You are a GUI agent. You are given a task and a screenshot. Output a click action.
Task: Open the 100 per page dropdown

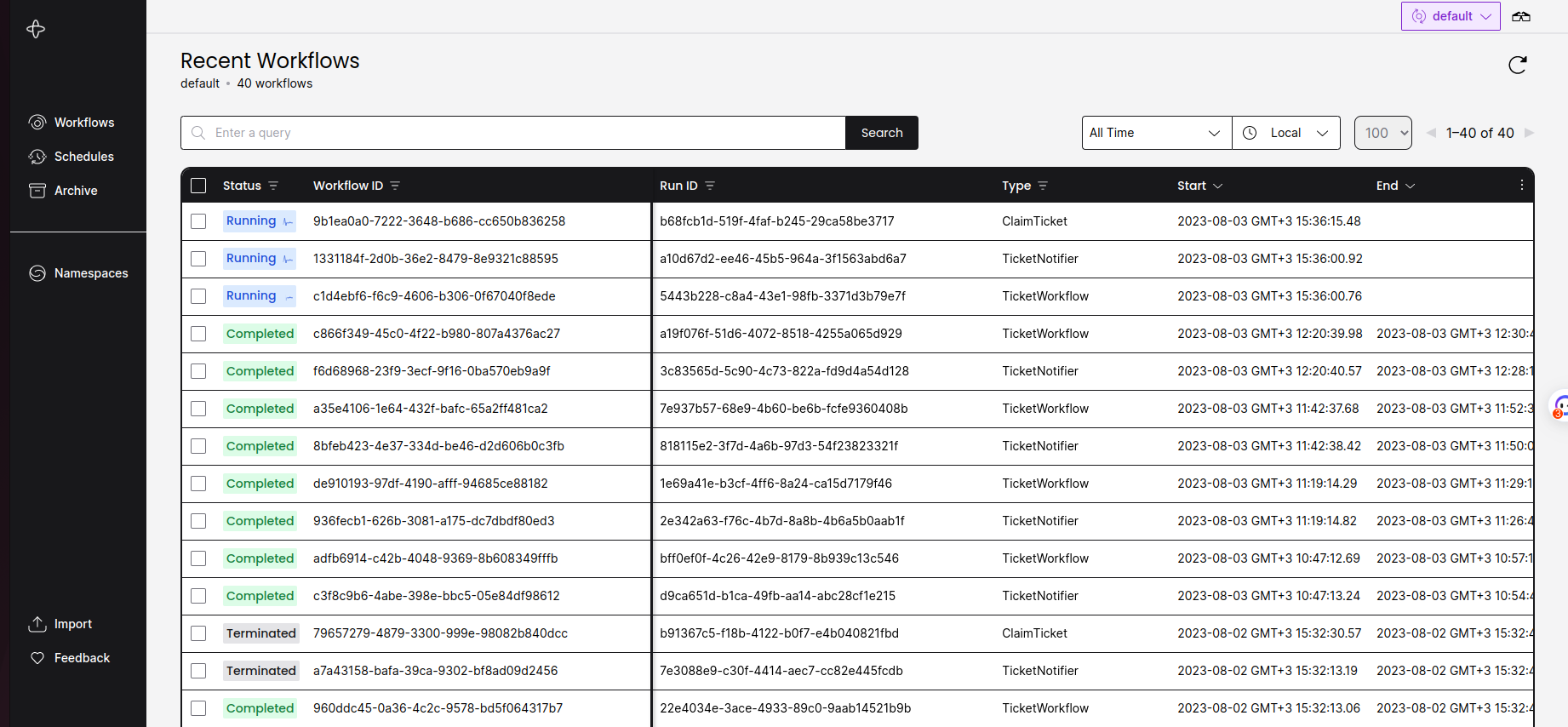coord(1383,133)
